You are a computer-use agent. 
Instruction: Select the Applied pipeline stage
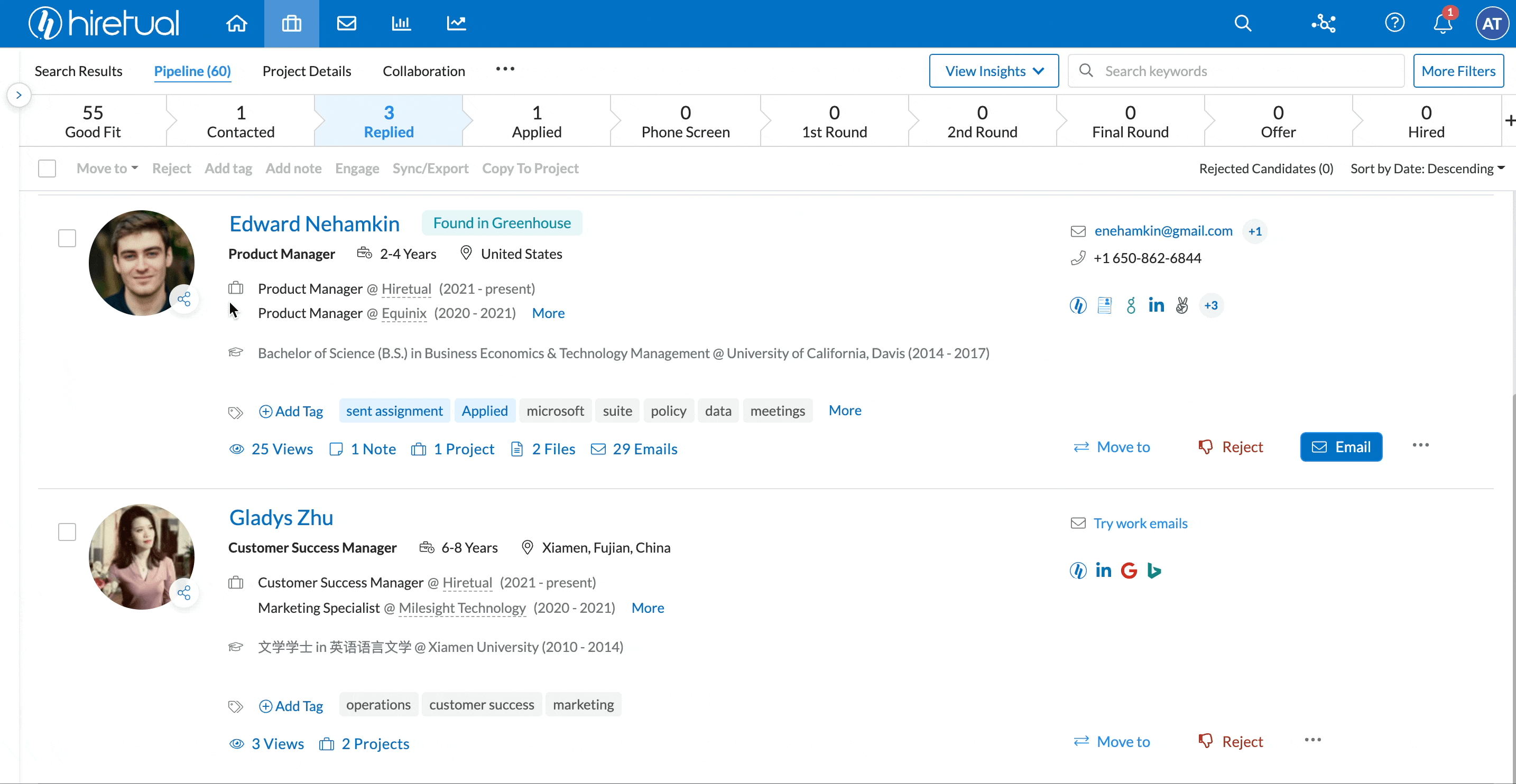tap(537, 121)
